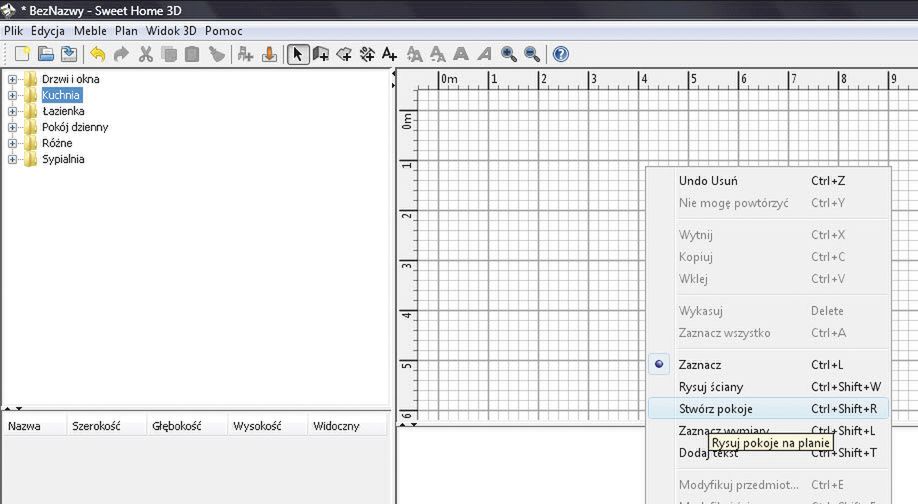Click the delete broom icon

point(217,54)
